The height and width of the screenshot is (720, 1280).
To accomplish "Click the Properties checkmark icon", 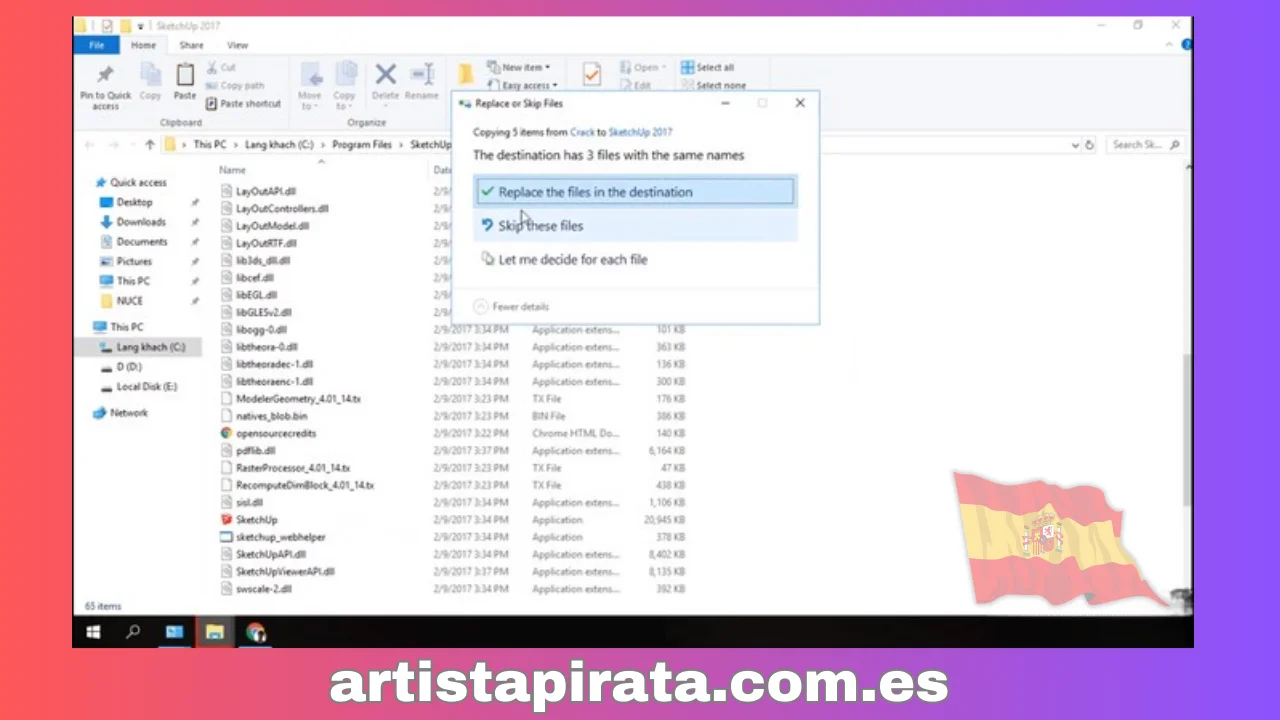I will point(591,75).
